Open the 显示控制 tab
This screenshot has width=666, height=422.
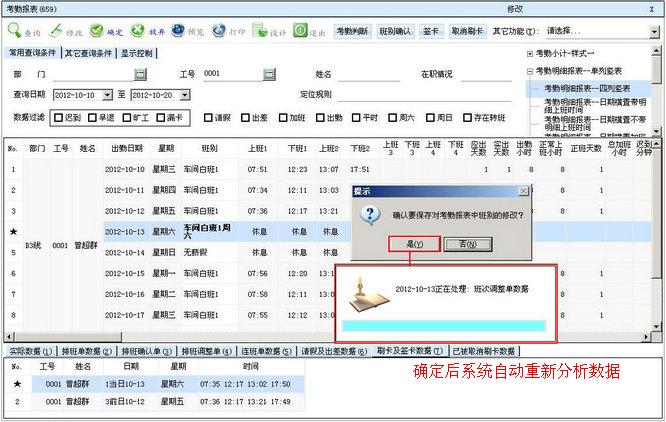point(137,53)
